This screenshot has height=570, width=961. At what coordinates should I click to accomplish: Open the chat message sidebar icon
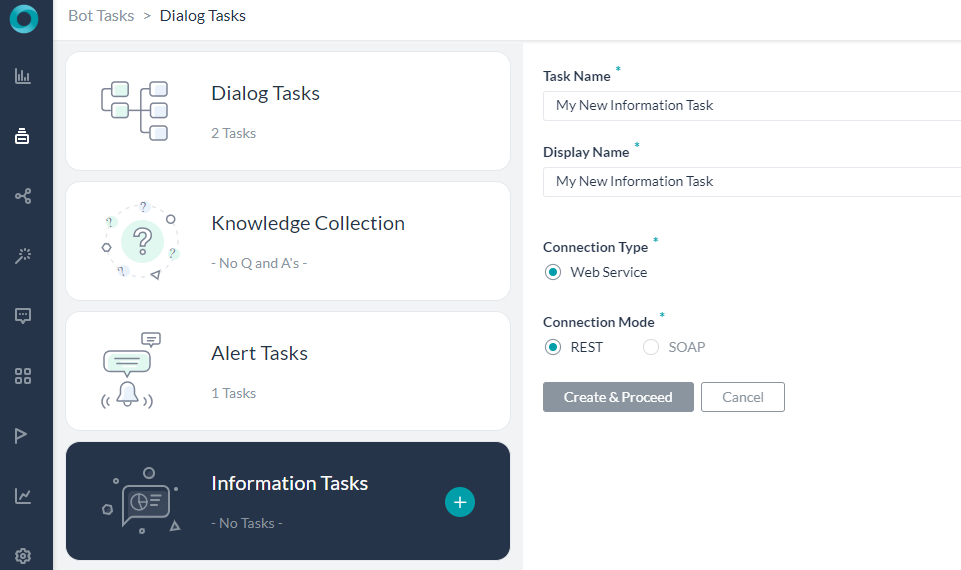tap(23, 316)
